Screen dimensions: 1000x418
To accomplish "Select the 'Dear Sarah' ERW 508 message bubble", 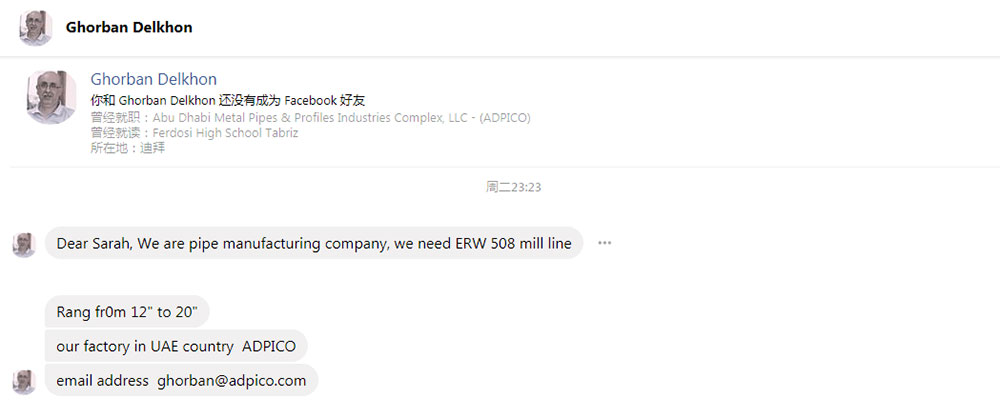I will [x=314, y=243].
